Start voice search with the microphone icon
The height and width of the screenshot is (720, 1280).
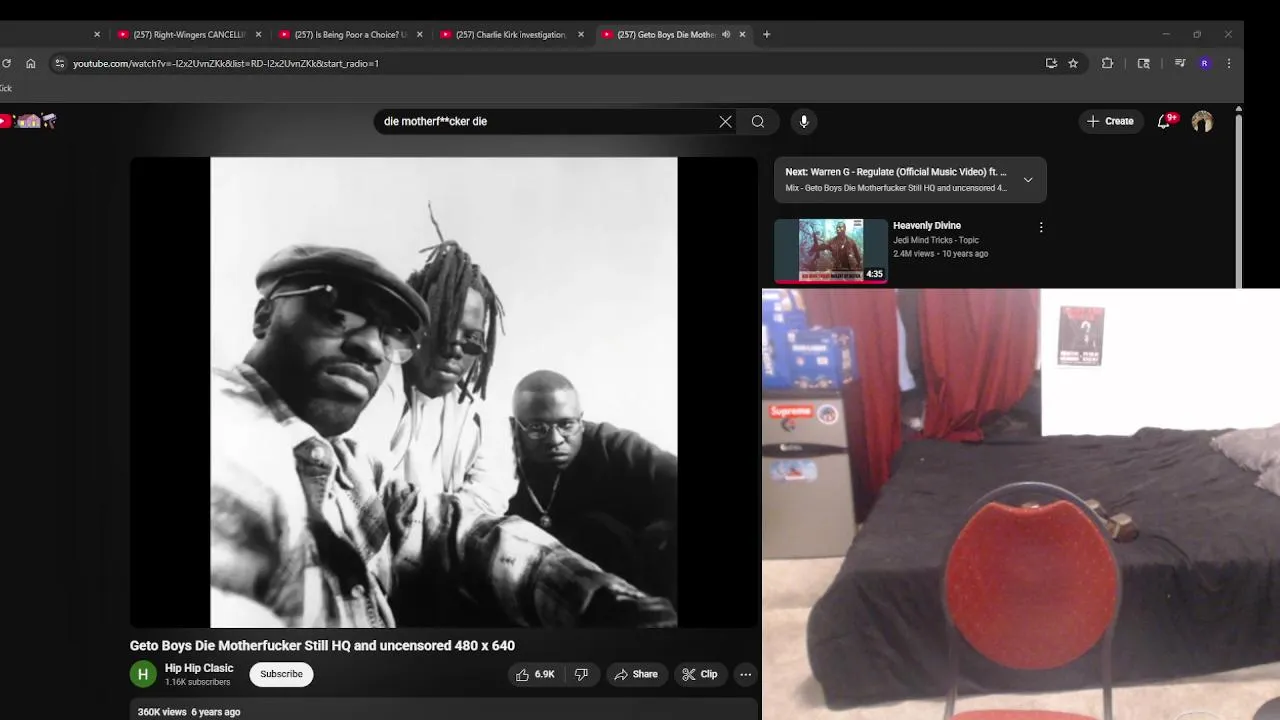click(x=804, y=121)
